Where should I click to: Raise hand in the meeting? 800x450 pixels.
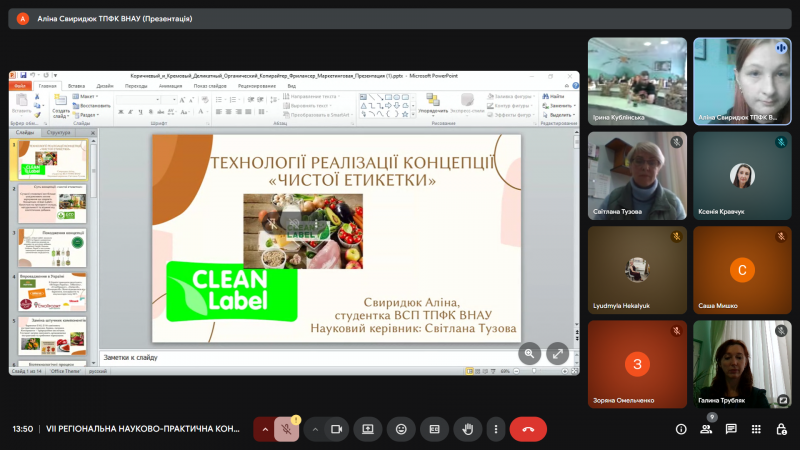(466, 429)
